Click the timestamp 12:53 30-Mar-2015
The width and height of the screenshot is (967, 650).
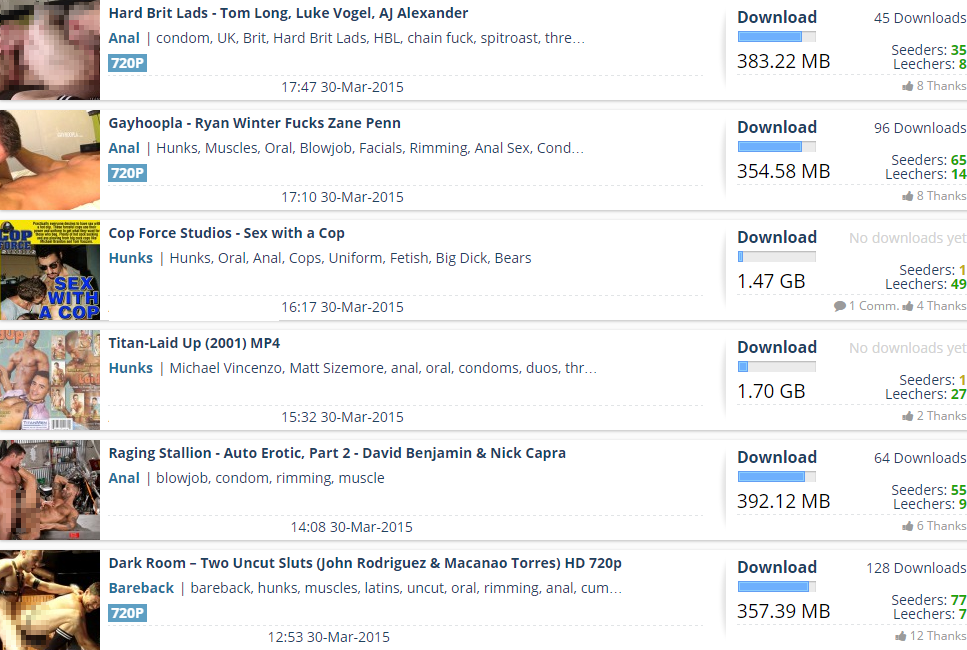point(329,637)
